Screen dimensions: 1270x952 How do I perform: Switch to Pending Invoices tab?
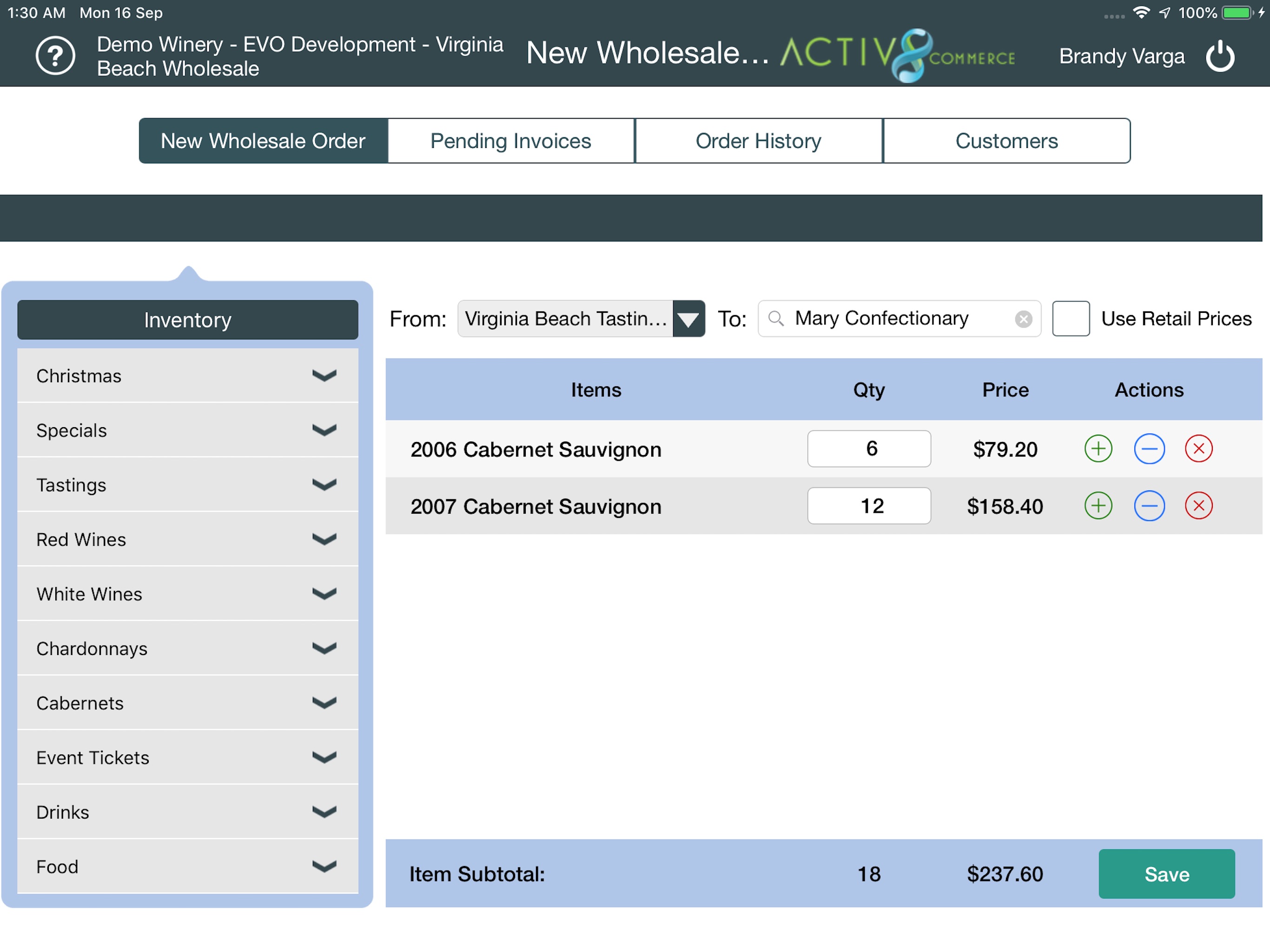tap(511, 141)
